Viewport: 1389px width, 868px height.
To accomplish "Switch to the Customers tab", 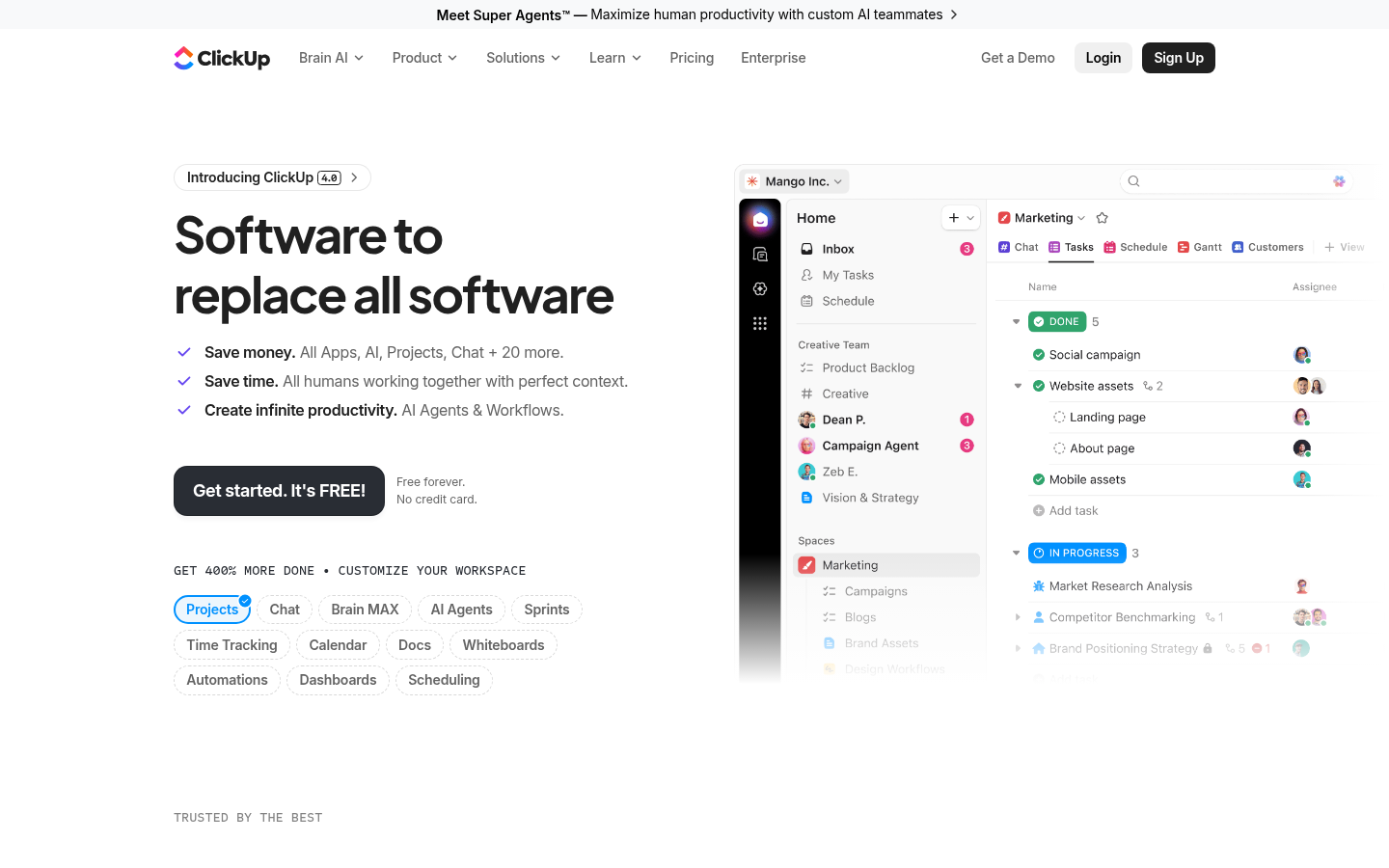I will click(1267, 247).
